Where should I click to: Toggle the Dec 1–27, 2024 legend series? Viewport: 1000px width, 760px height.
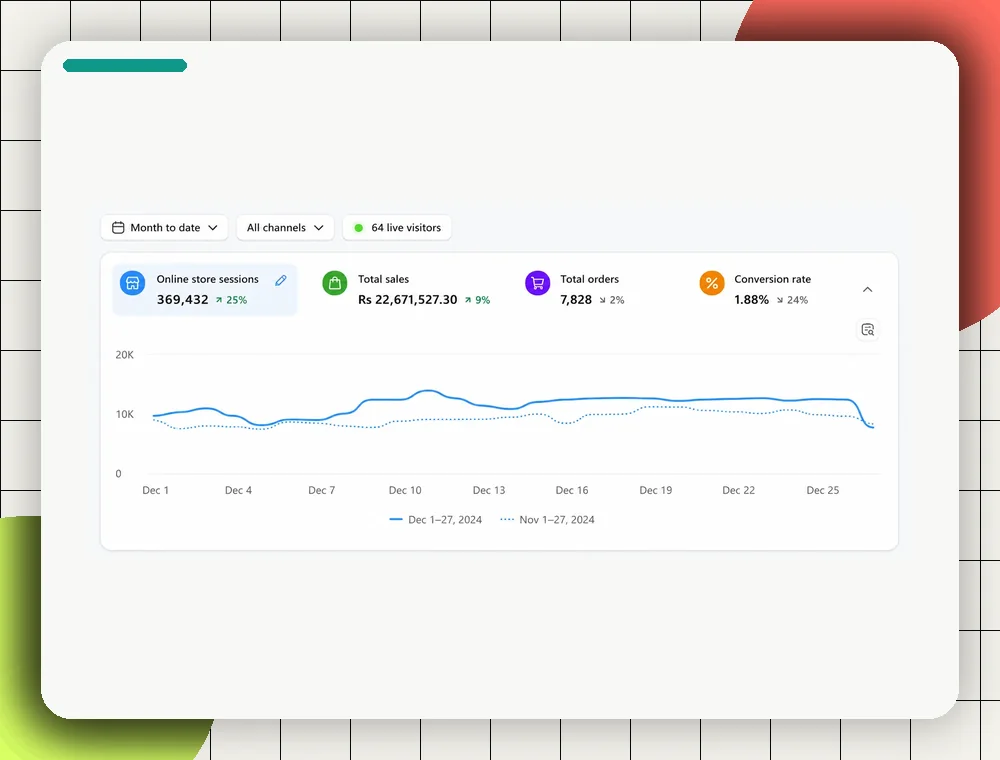pos(436,520)
